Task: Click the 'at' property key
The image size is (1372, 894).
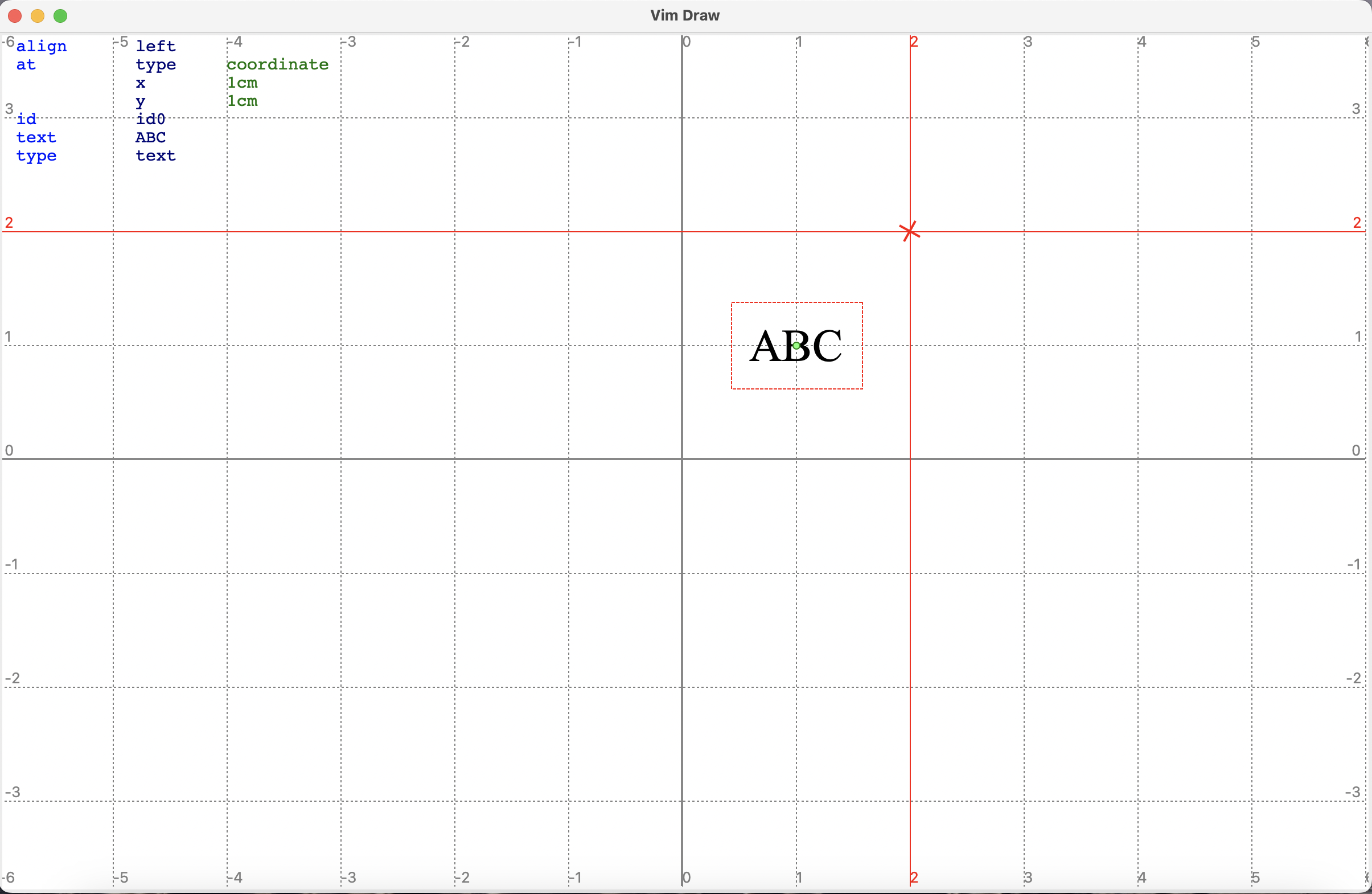Action: [26, 64]
